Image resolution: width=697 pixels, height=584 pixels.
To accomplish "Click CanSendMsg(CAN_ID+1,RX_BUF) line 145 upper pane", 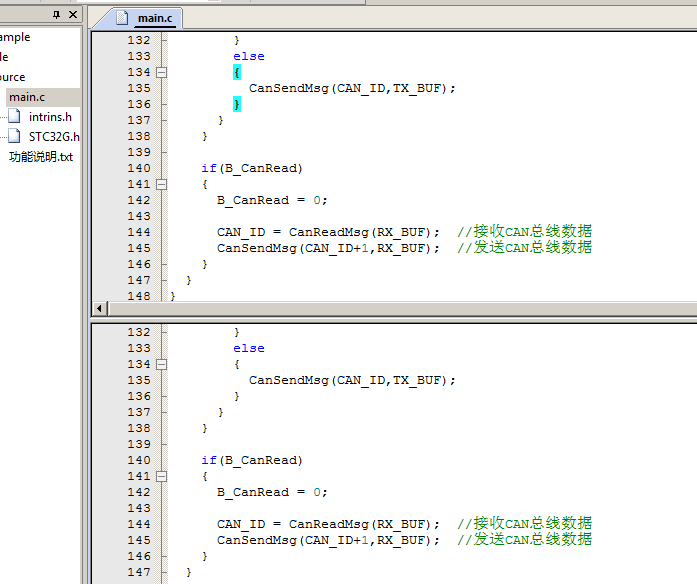I will click(x=328, y=248).
